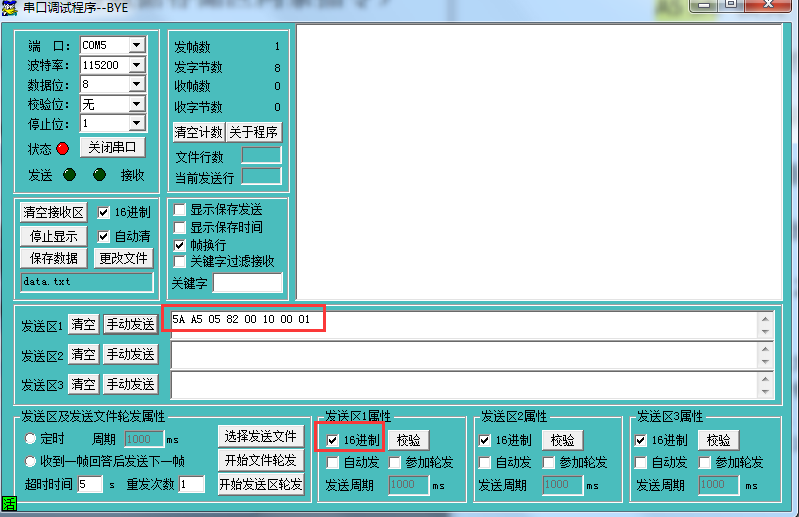
Task: Click the green 接收 indicator light
Action: point(99,175)
